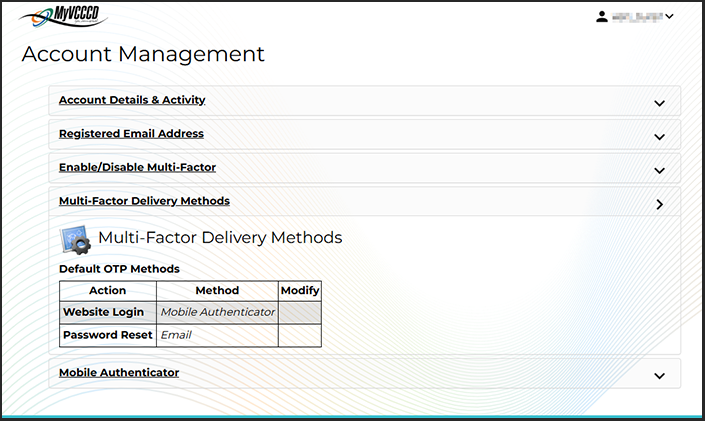The height and width of the screenshot is (421, 705).
Task: Expand Mobile Authenticator chevron
Action: tap(659, 376)
